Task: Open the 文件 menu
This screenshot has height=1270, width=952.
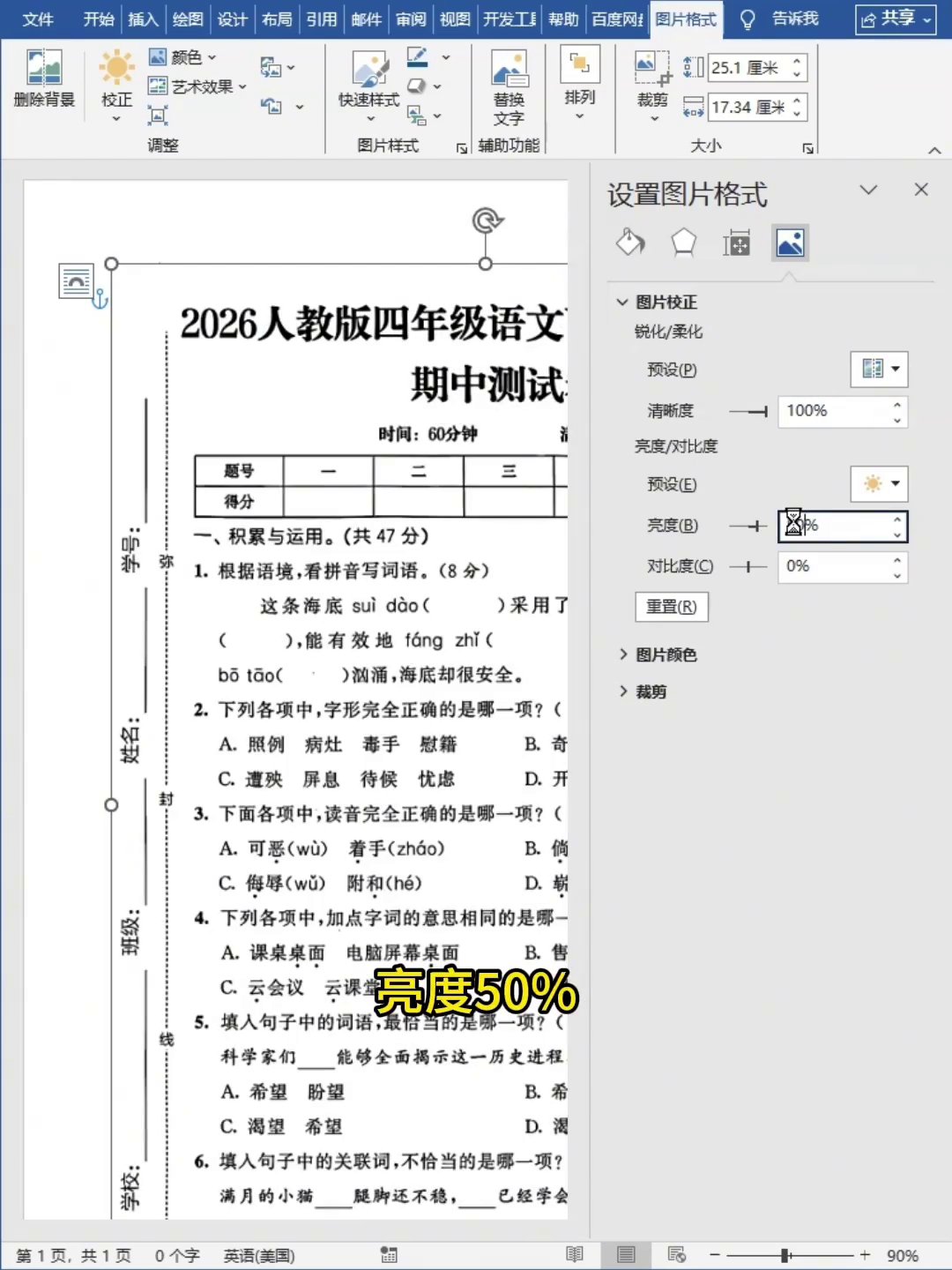Action: [x=37, y=19]
